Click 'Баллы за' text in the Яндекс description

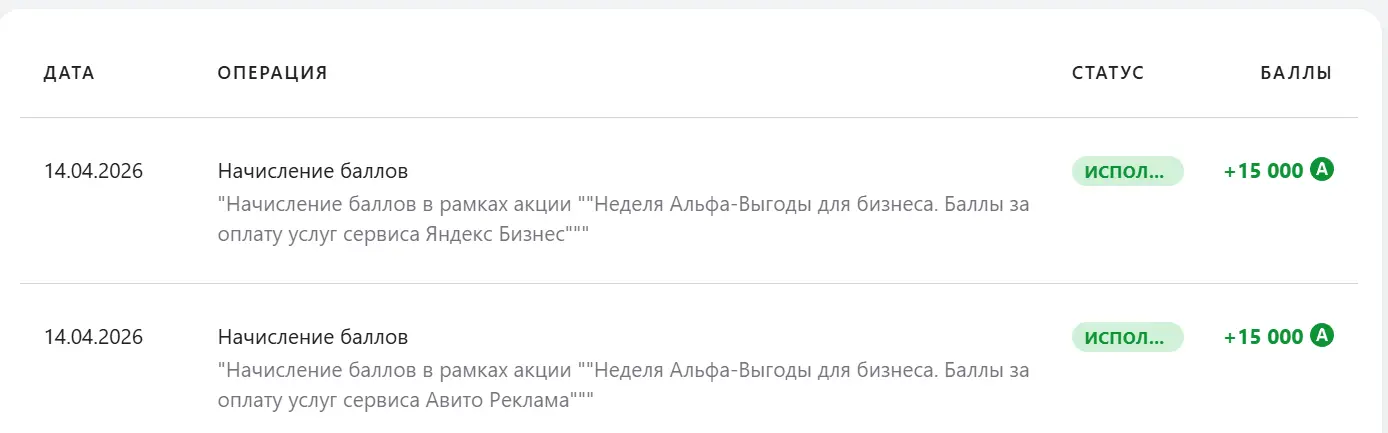[988, 204]
